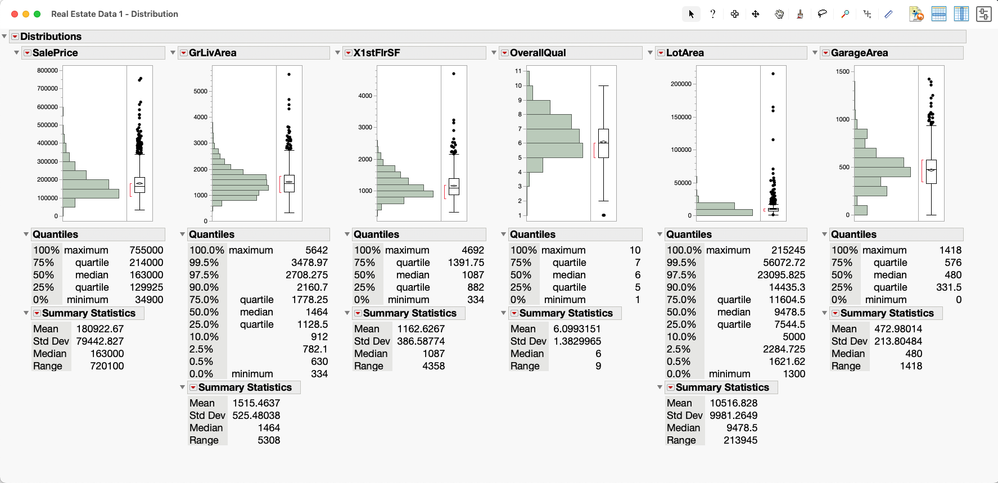Choose the Brush tool
Viewport: 998px width, 483px height.
pos(800,14)
